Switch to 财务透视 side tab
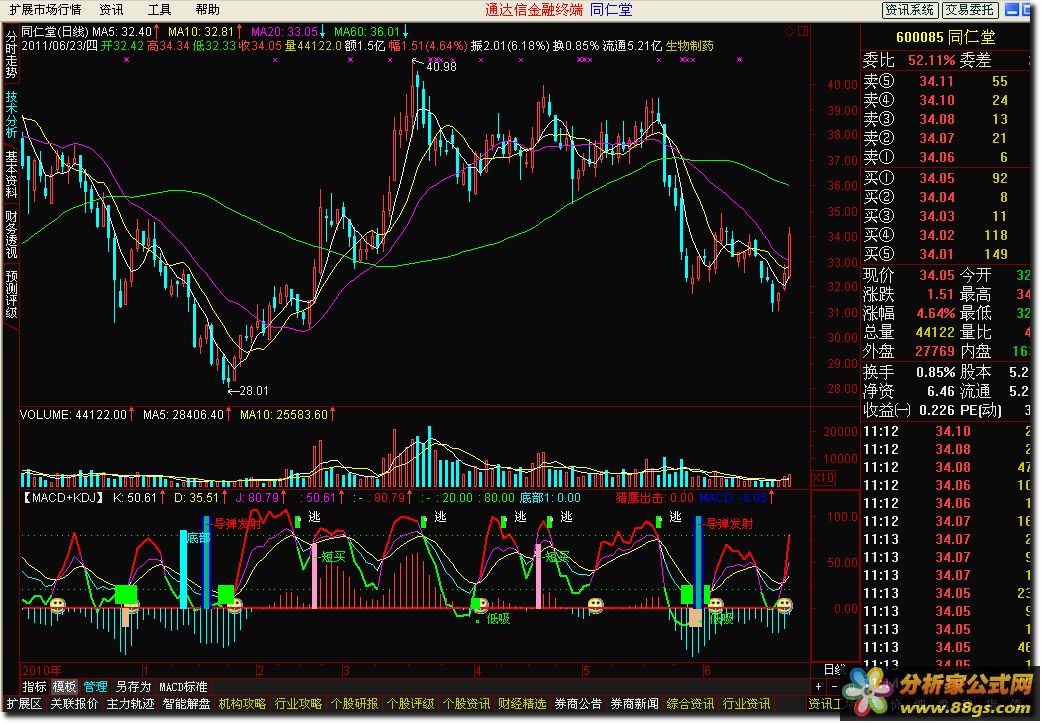Viewport: 1042px width, 723px height. point(11,234)
